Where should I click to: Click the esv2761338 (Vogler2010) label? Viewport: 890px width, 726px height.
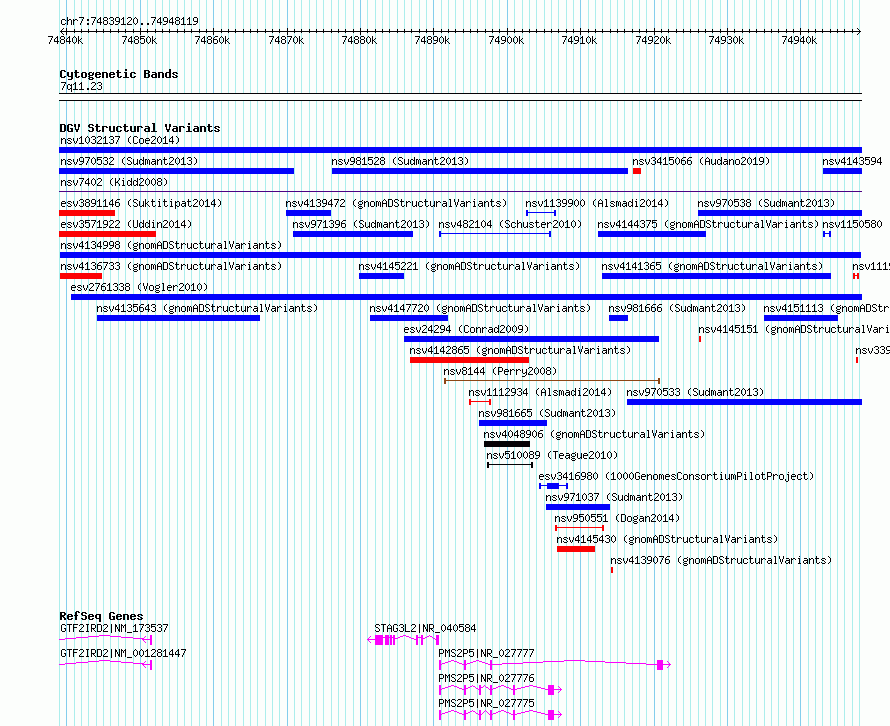point(140,287)
